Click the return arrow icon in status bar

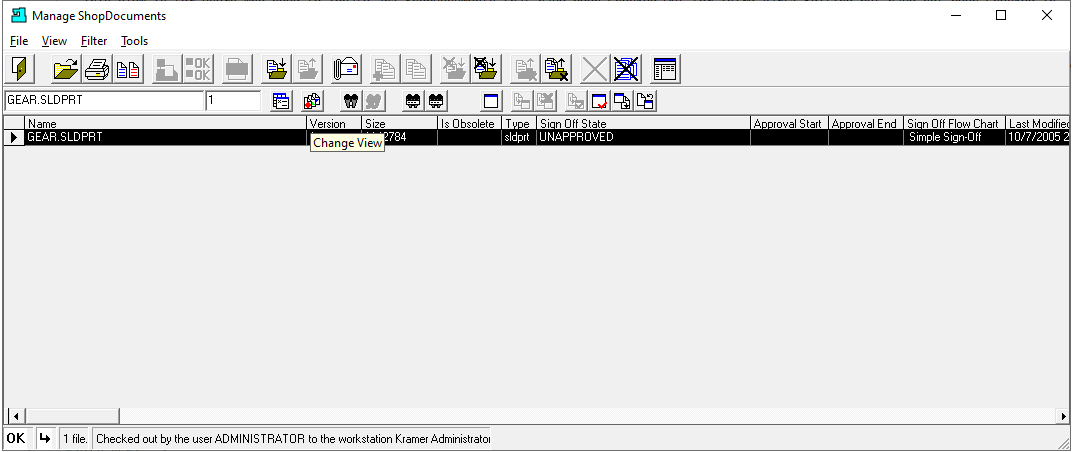[x=44, y=438]
